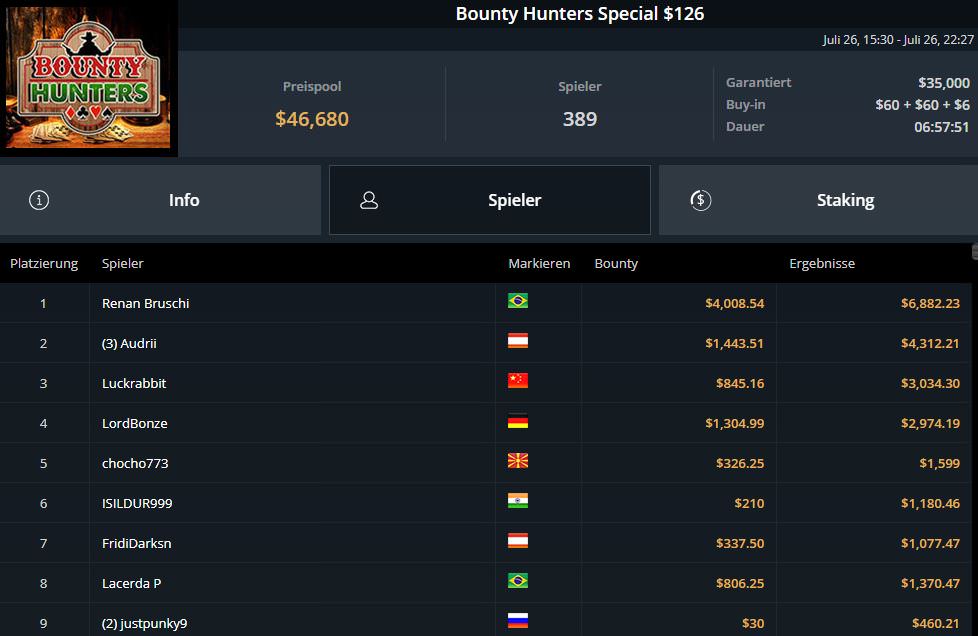
Task: Sort by the Platzierung column header
Action: [44, 264]
